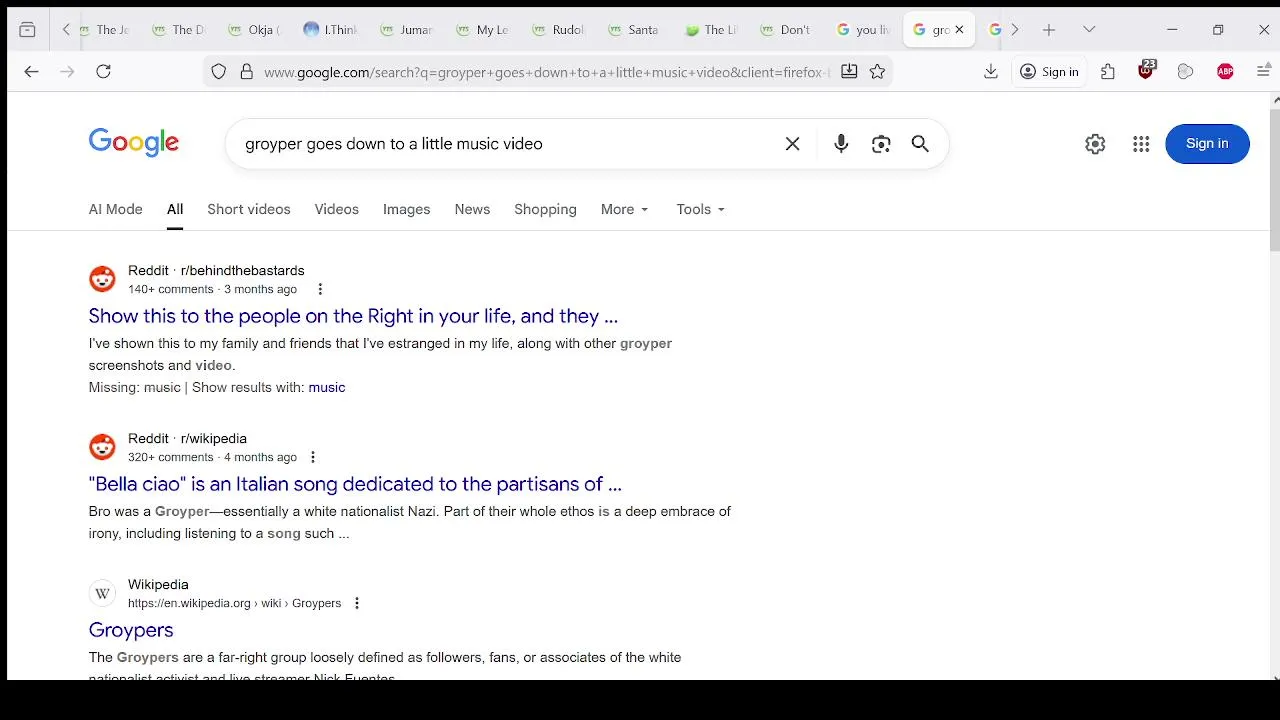The width and height of the screenshot is (1280, 720).
Task: Open Adblock Plus ABP extension
Action: point(1225,71)
